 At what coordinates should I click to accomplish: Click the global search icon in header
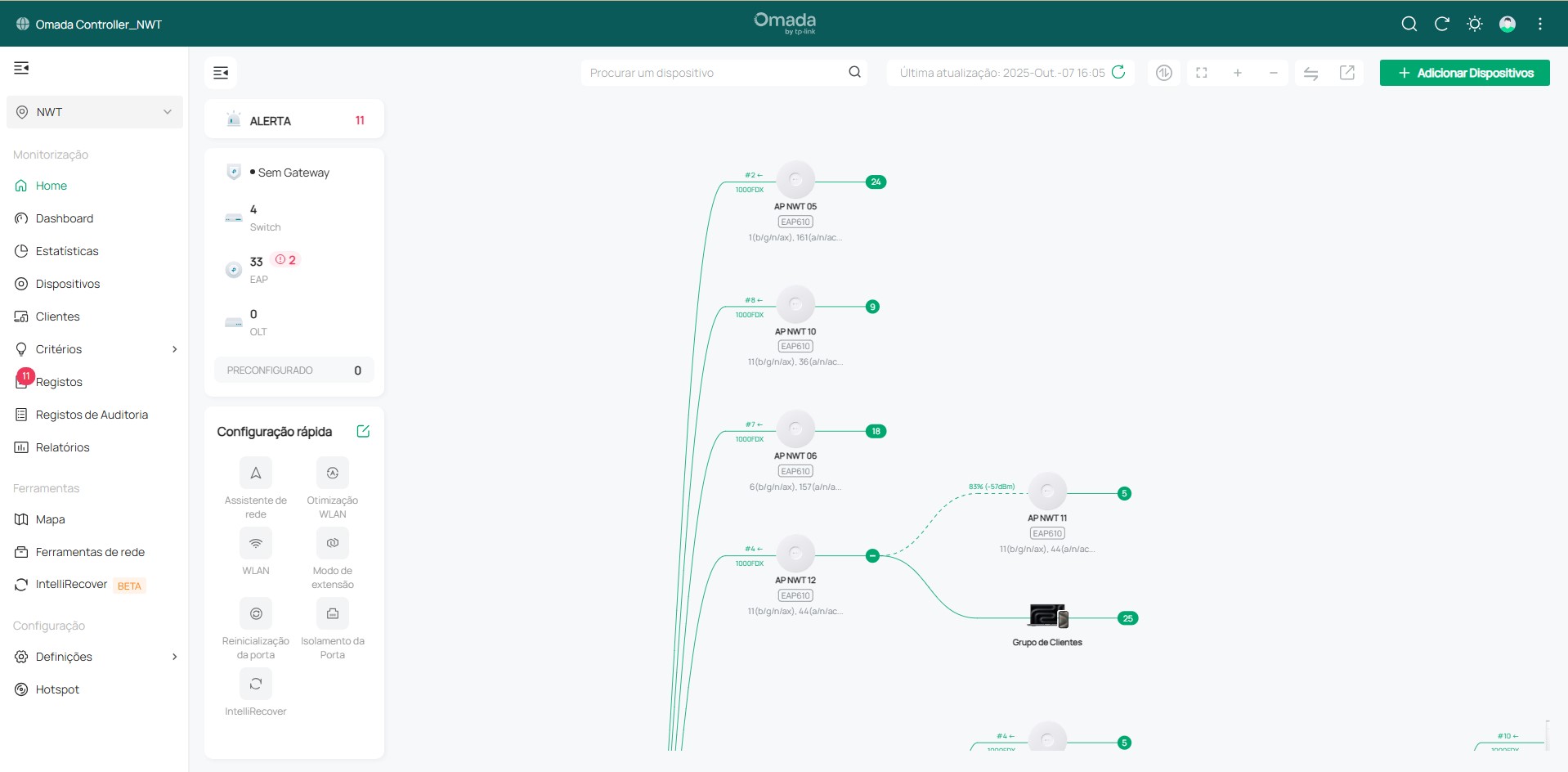coord(1409,24)
